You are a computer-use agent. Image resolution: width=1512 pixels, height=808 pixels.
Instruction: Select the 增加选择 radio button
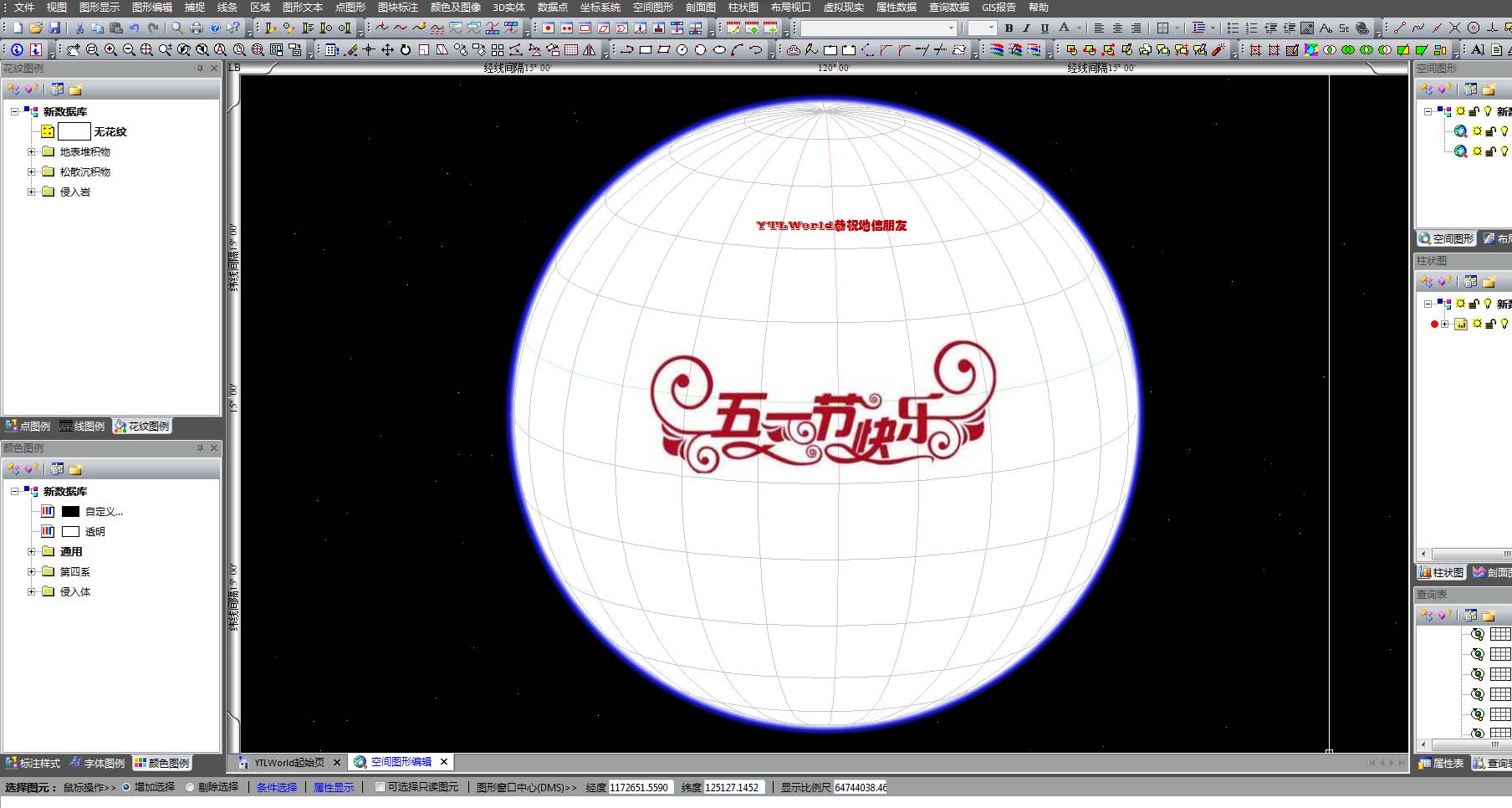pyautogui.click(x=126, y=787)
